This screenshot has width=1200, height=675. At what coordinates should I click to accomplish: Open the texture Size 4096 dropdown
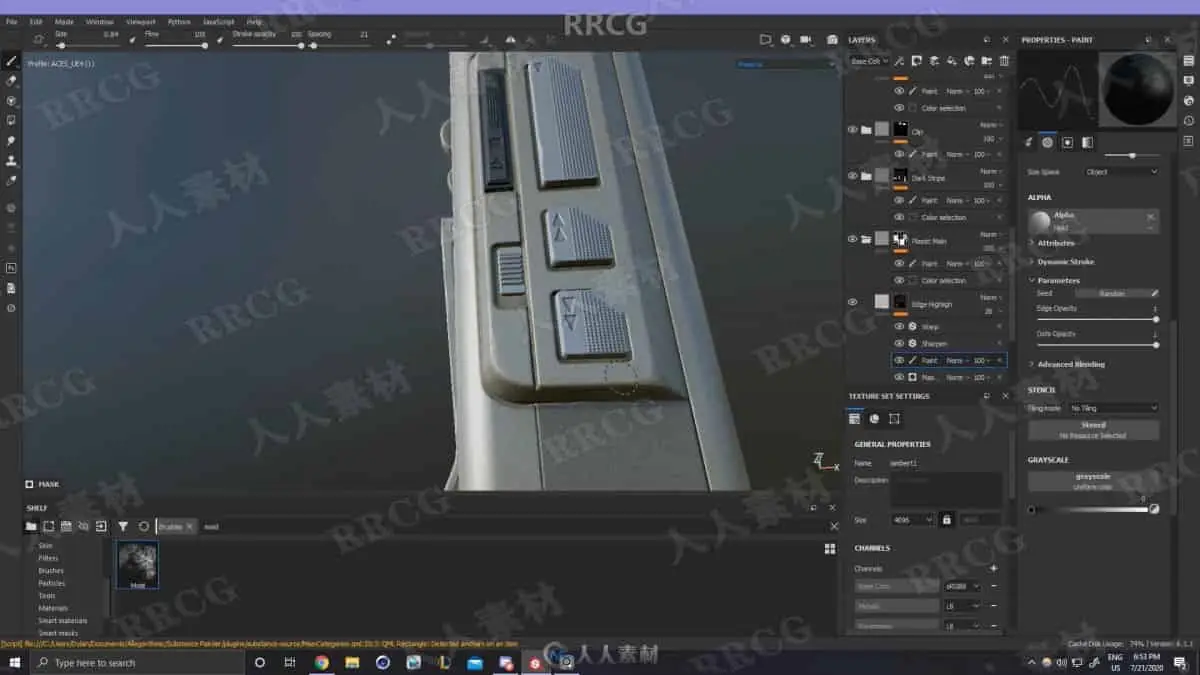[912, 520]
